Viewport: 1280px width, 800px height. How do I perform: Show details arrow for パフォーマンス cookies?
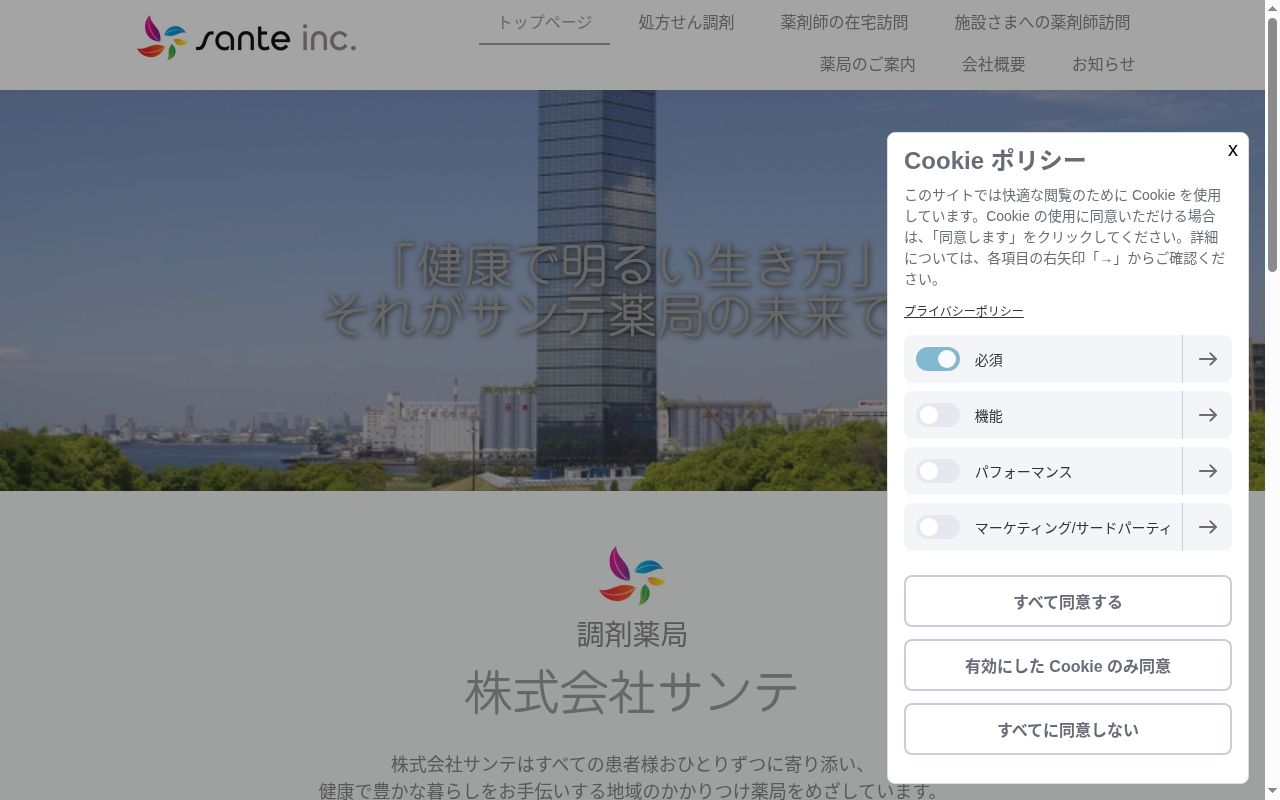[x=1207, y=471]
